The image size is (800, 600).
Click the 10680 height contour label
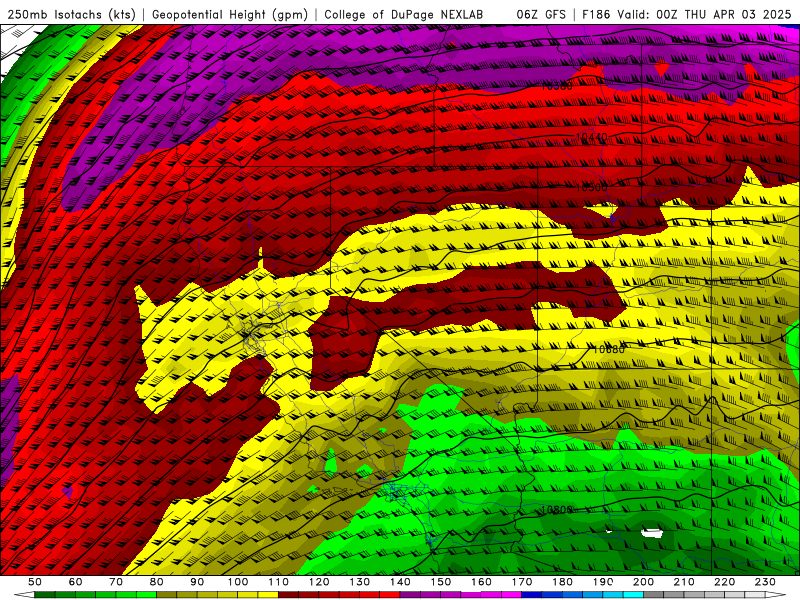tap(608, 349)
